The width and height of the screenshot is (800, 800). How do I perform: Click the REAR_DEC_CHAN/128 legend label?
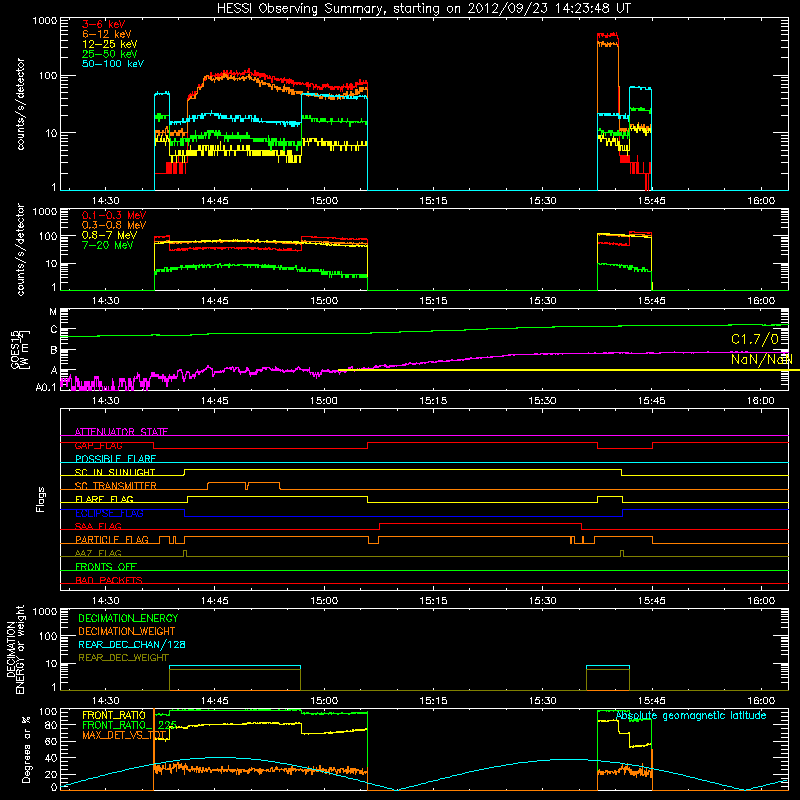[x=132, y=644]
